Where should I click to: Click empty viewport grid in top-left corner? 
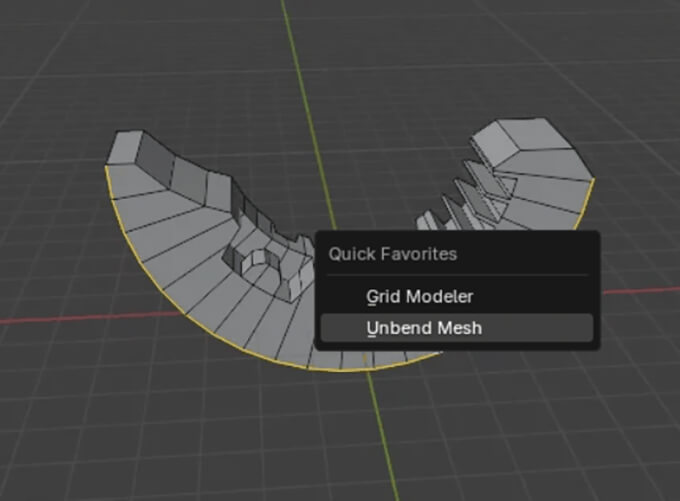[x=50, y=50]
